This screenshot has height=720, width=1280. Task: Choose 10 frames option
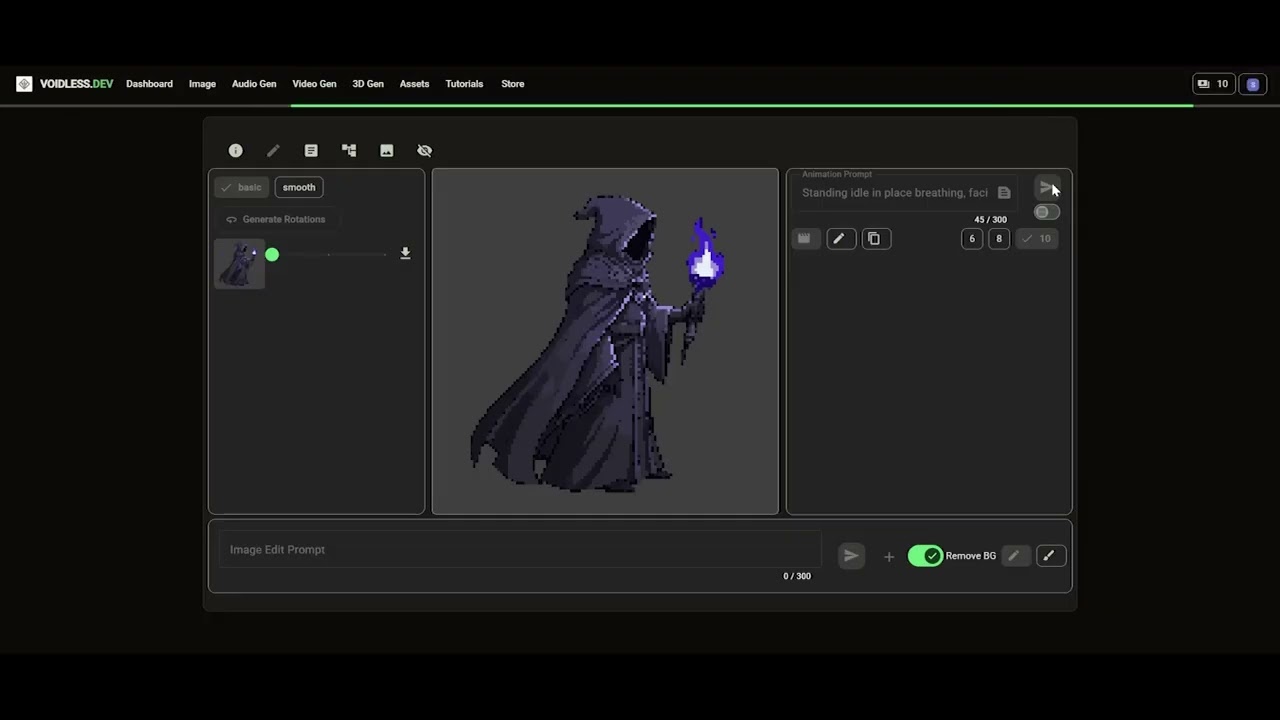tap(1037, 239)
